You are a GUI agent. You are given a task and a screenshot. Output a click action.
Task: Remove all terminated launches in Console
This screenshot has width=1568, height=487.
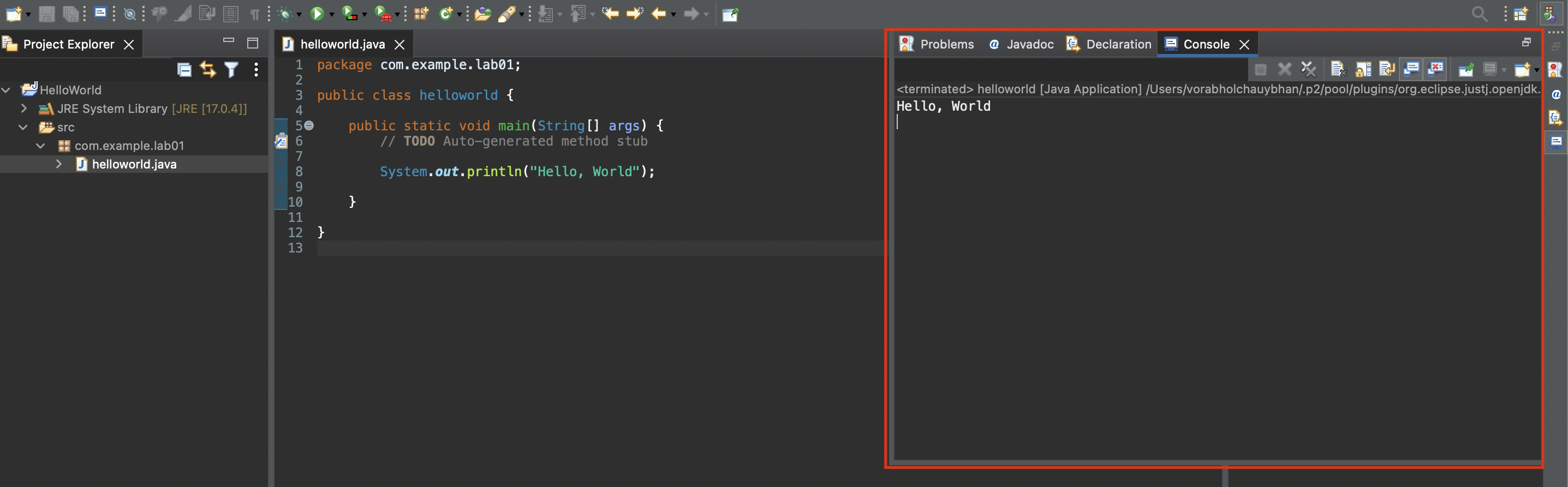coord(1309,69)
